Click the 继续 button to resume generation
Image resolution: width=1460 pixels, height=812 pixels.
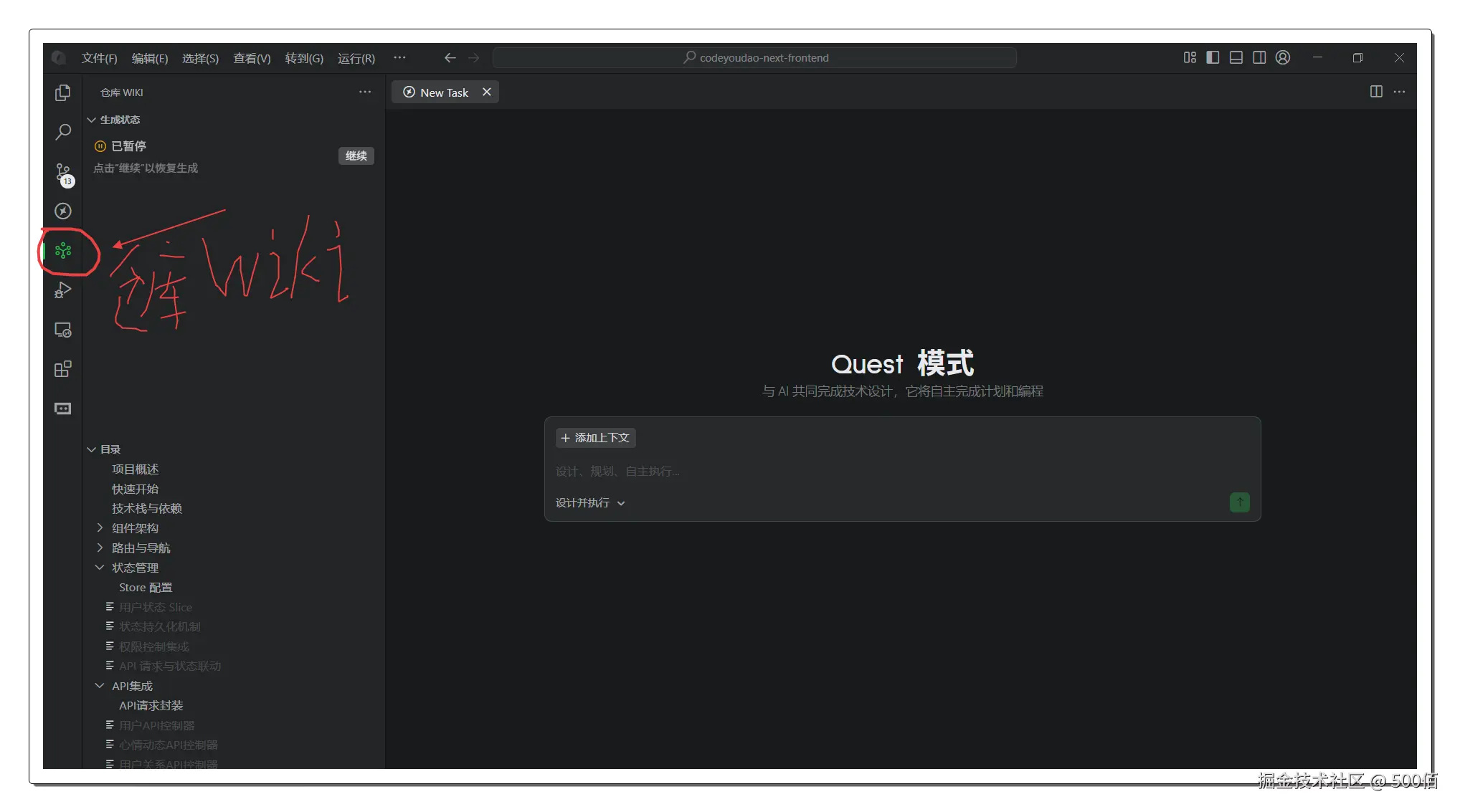(x=356, y=156)
